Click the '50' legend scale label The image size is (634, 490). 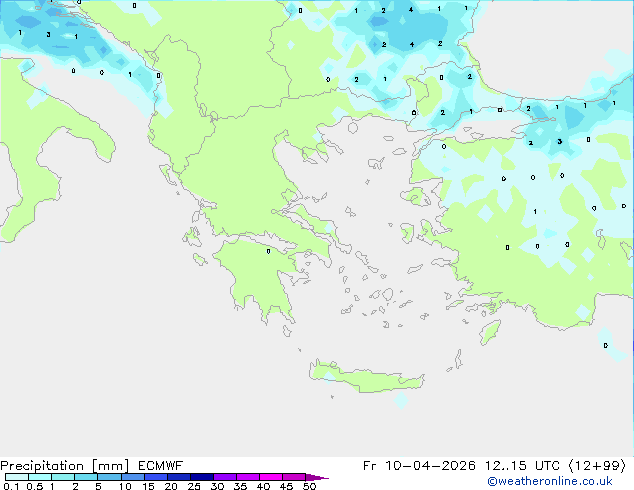click(x=309, y=486)
